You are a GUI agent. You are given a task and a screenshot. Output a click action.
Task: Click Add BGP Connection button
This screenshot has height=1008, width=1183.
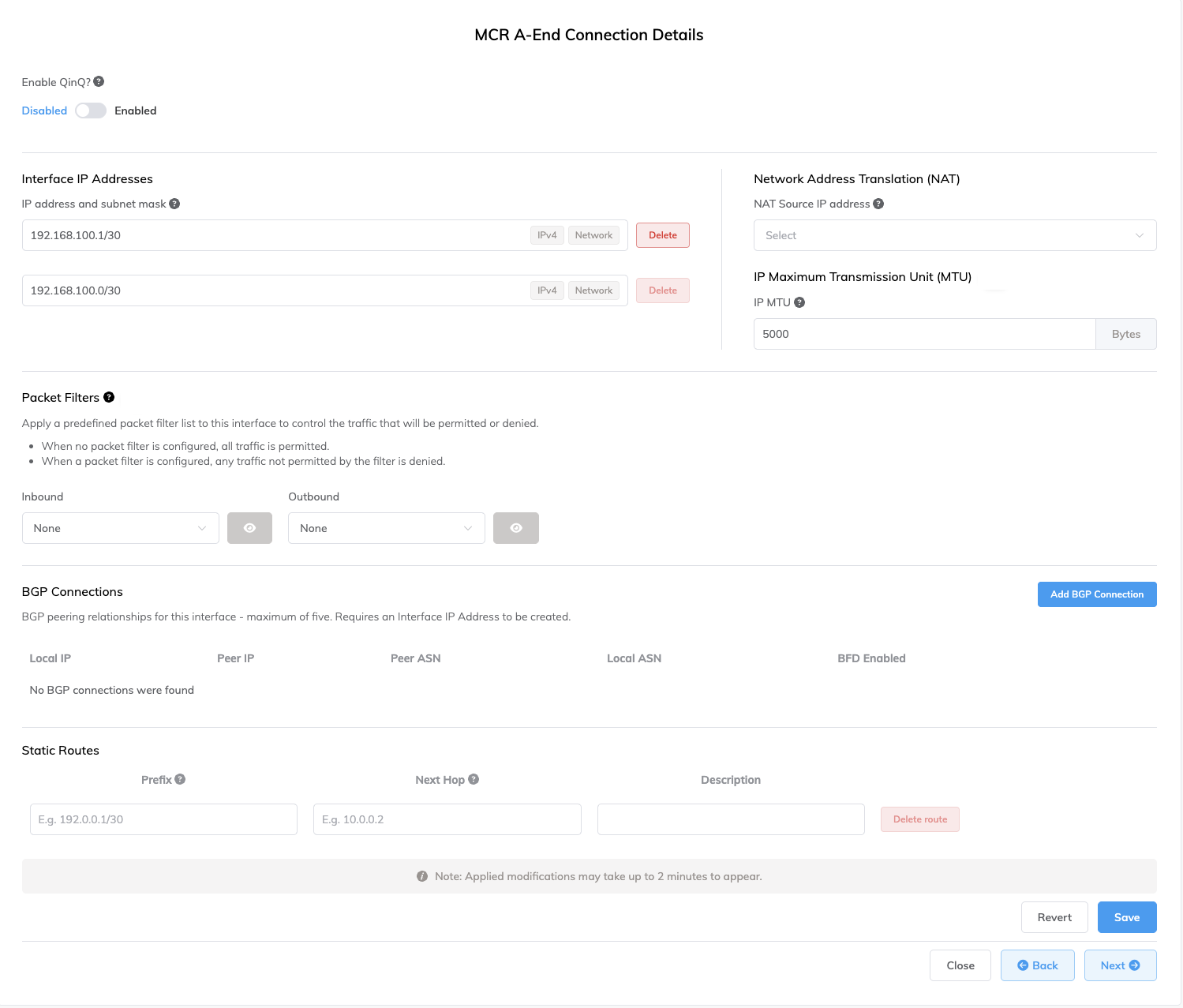pos(1096,594)
